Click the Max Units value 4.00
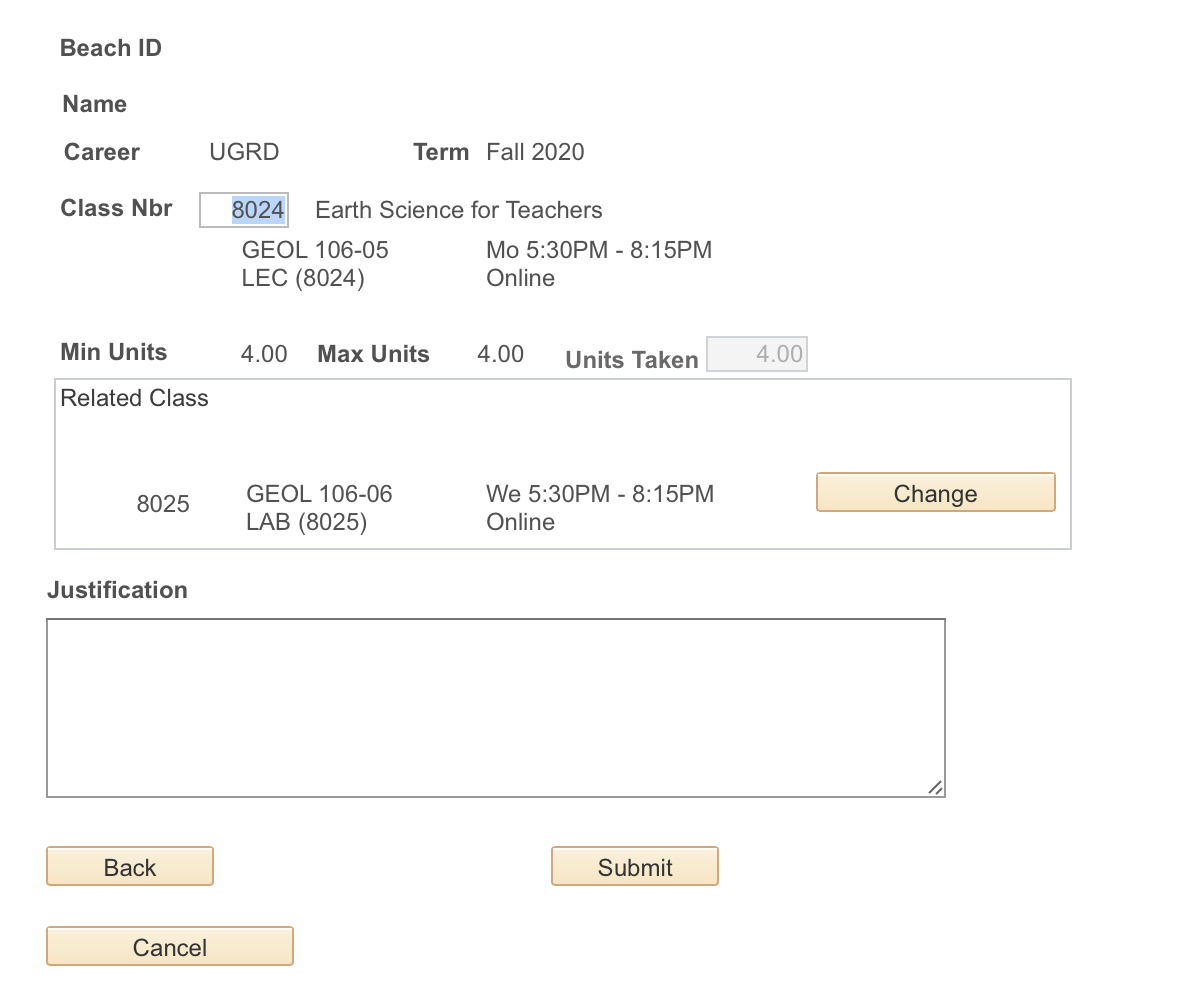Screen dimensions: 1198x1008 point(500,354)
